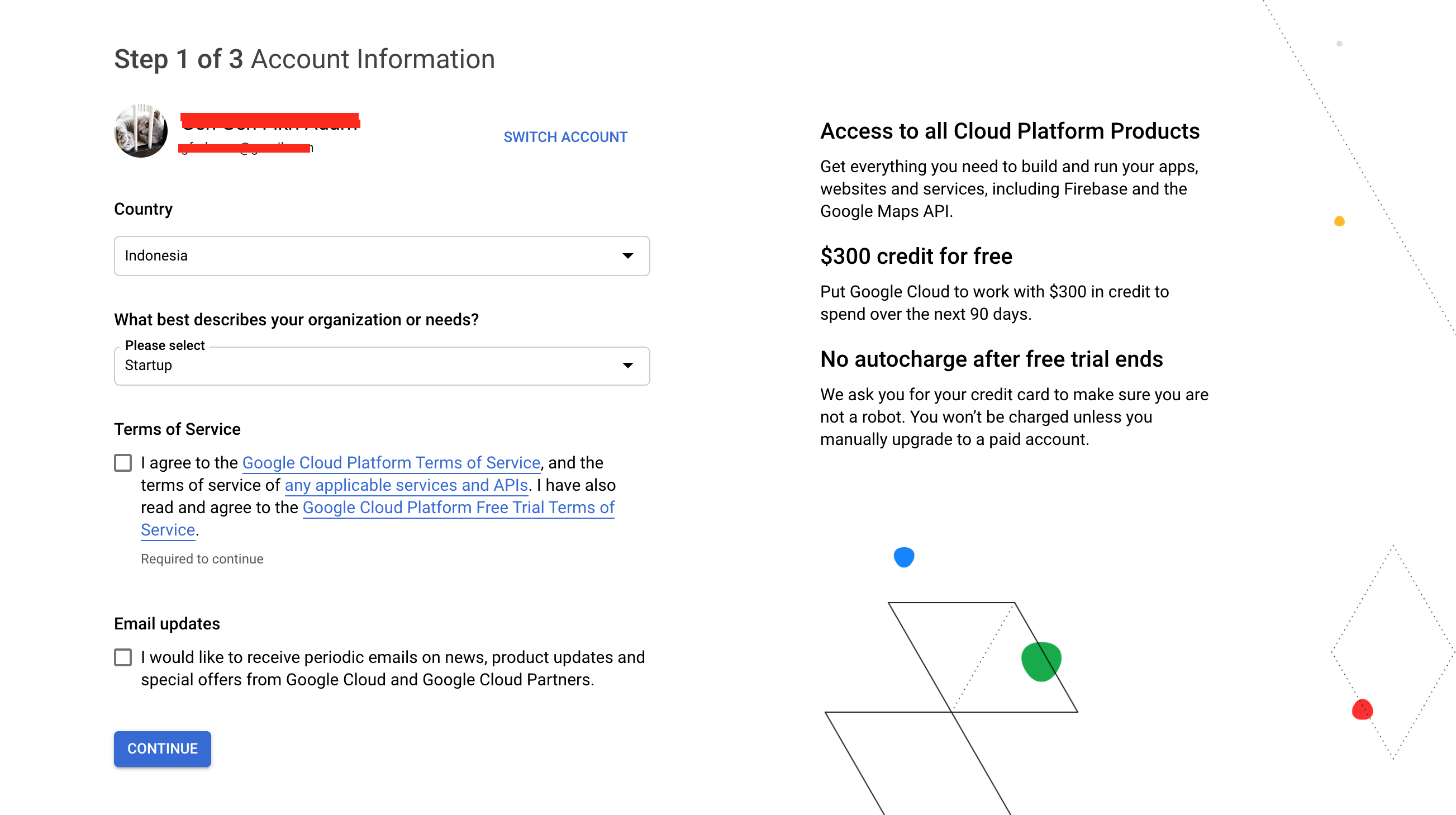Click the Step 1 of 3 Account Information heading
The width and height of the screenshot is (1456, 815).
(304, 59)
